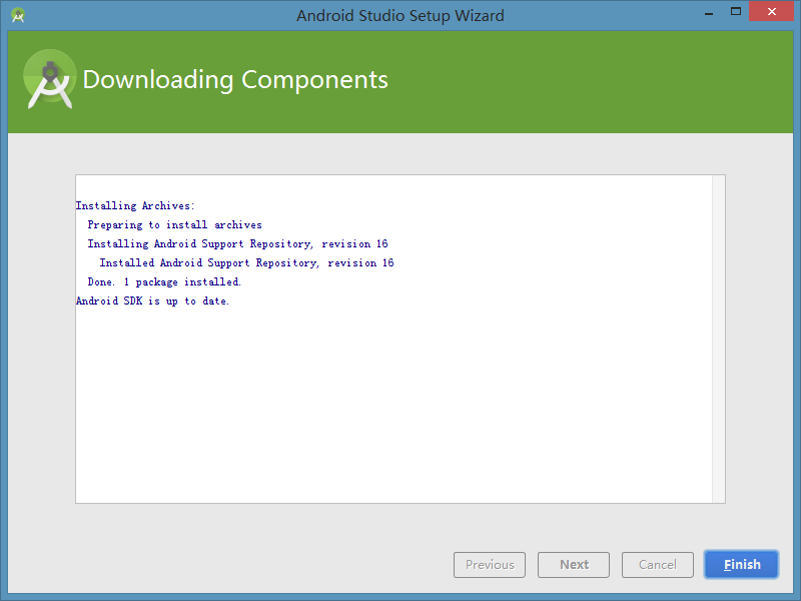
Task: Click the 'Downloading Components' heading
Action: pos(235,80)
